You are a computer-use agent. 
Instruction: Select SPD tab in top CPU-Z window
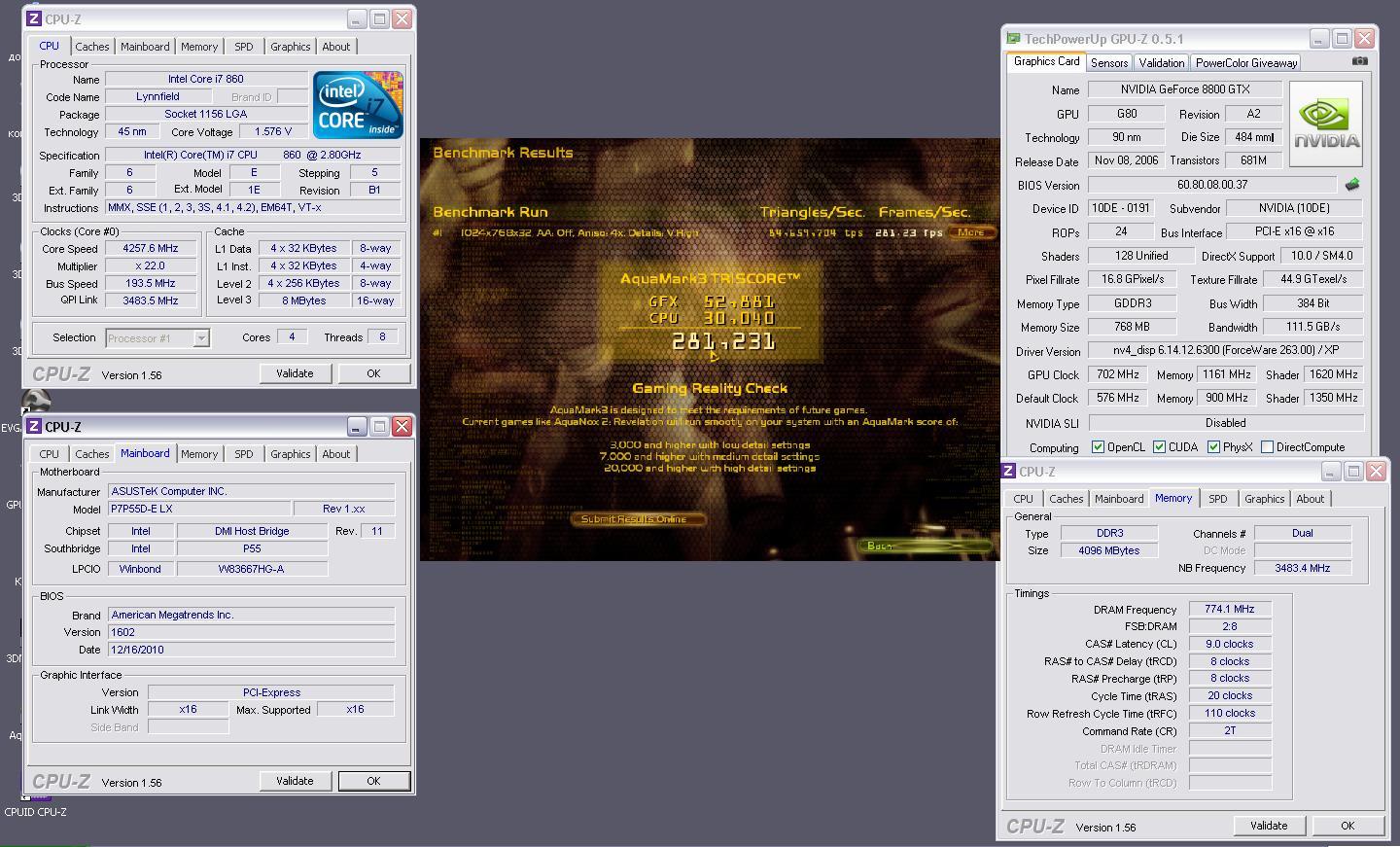tap(244, 47)
